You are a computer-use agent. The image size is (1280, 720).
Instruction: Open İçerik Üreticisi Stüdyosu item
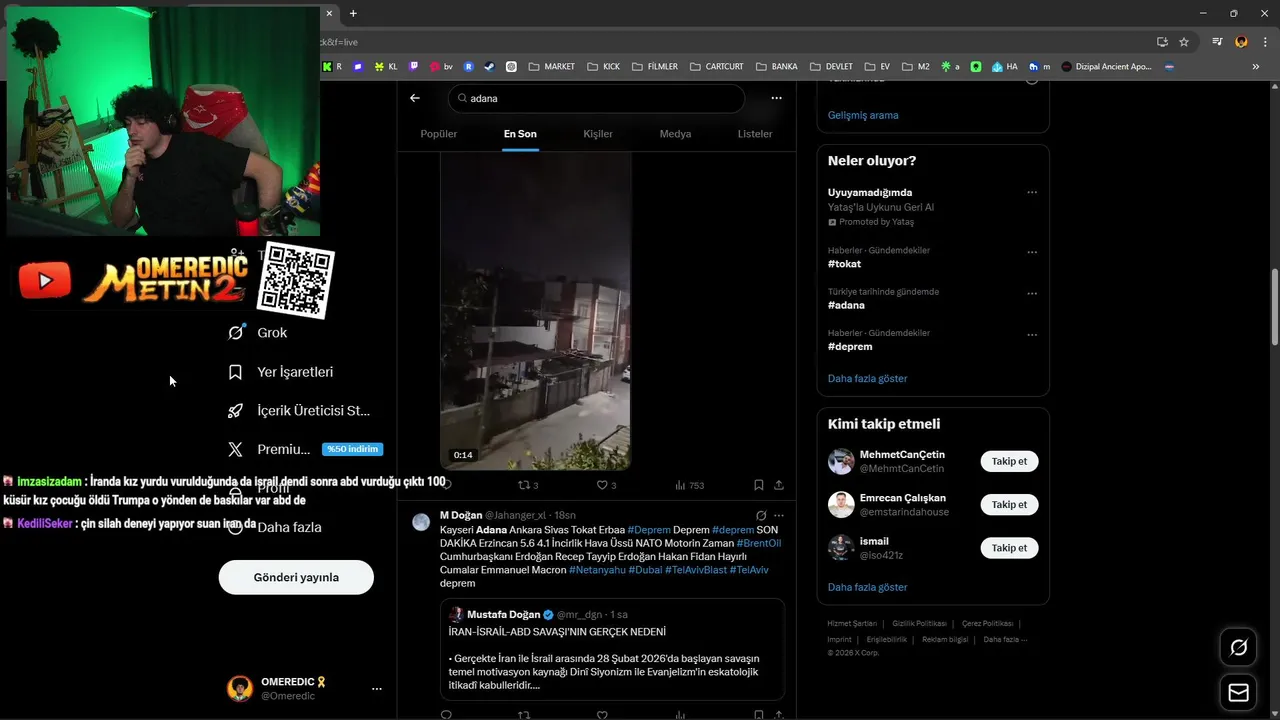(x=299, y=411)
